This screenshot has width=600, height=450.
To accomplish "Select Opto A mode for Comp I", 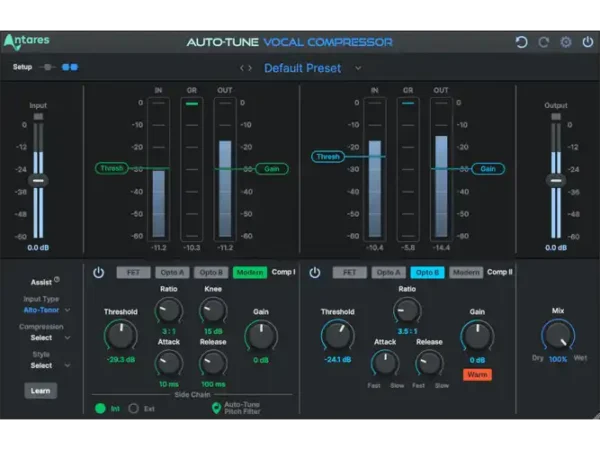I will click(x=172, y=272).
